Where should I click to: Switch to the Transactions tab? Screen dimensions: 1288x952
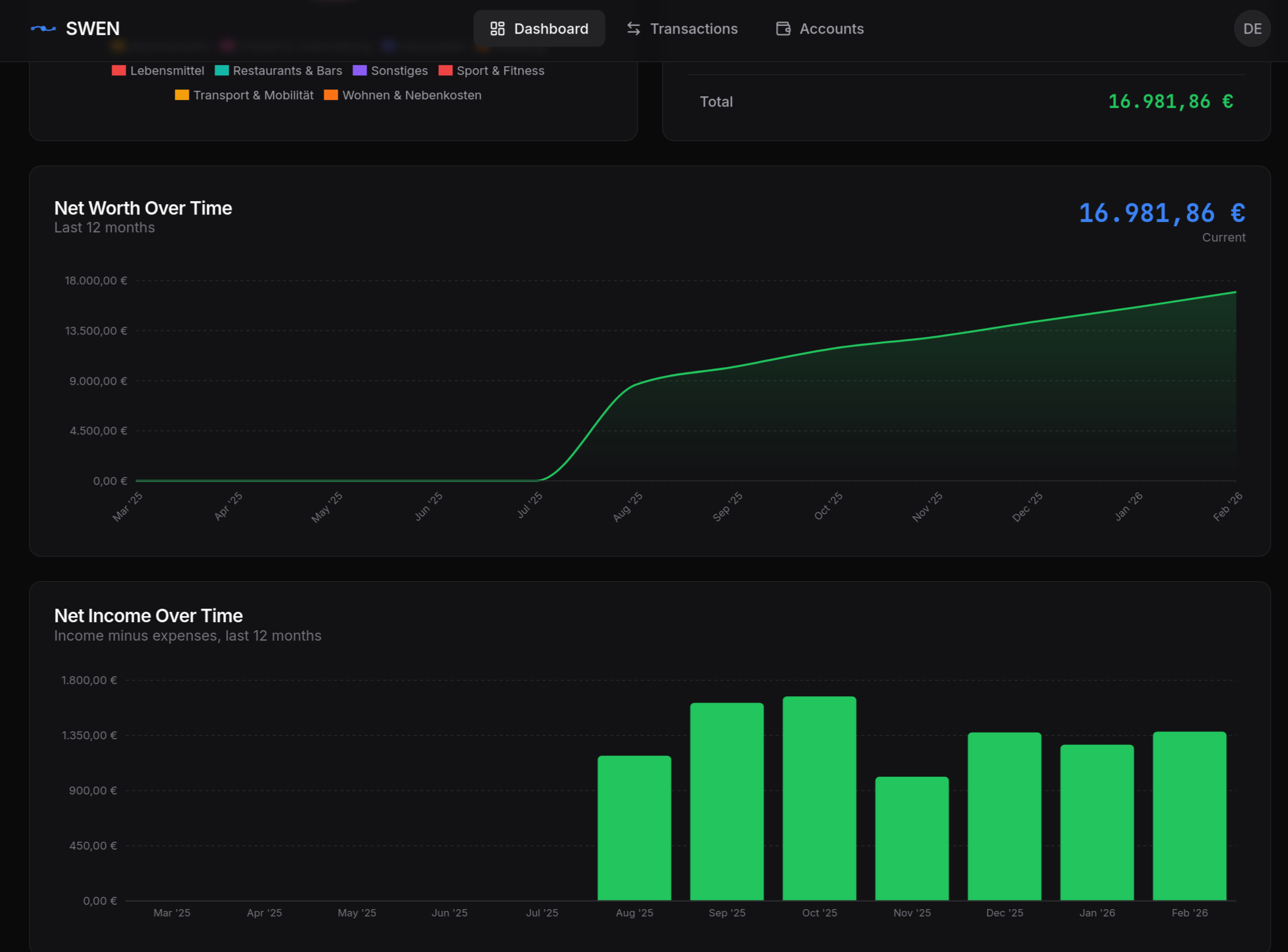682,28
